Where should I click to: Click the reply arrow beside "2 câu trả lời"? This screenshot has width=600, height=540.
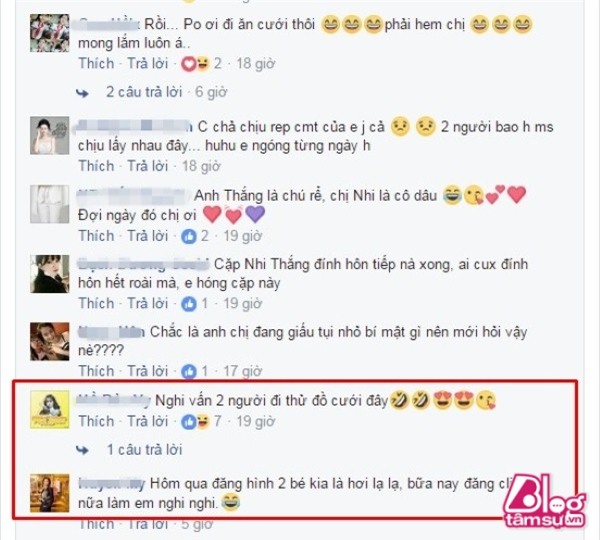tap(82, 93)
